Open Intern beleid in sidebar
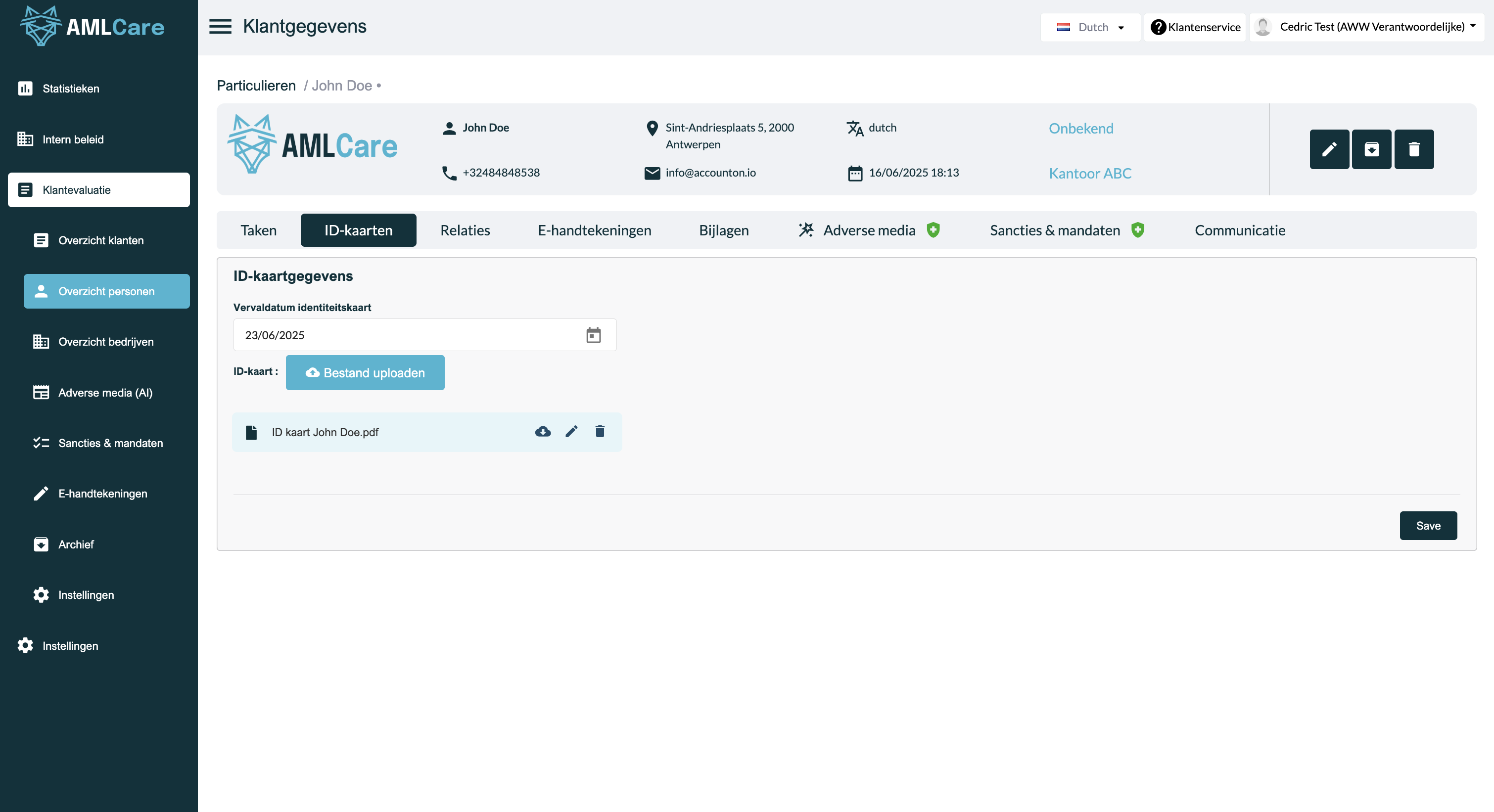The height and width of the screenshot is (812, 1494). point(98,139)
